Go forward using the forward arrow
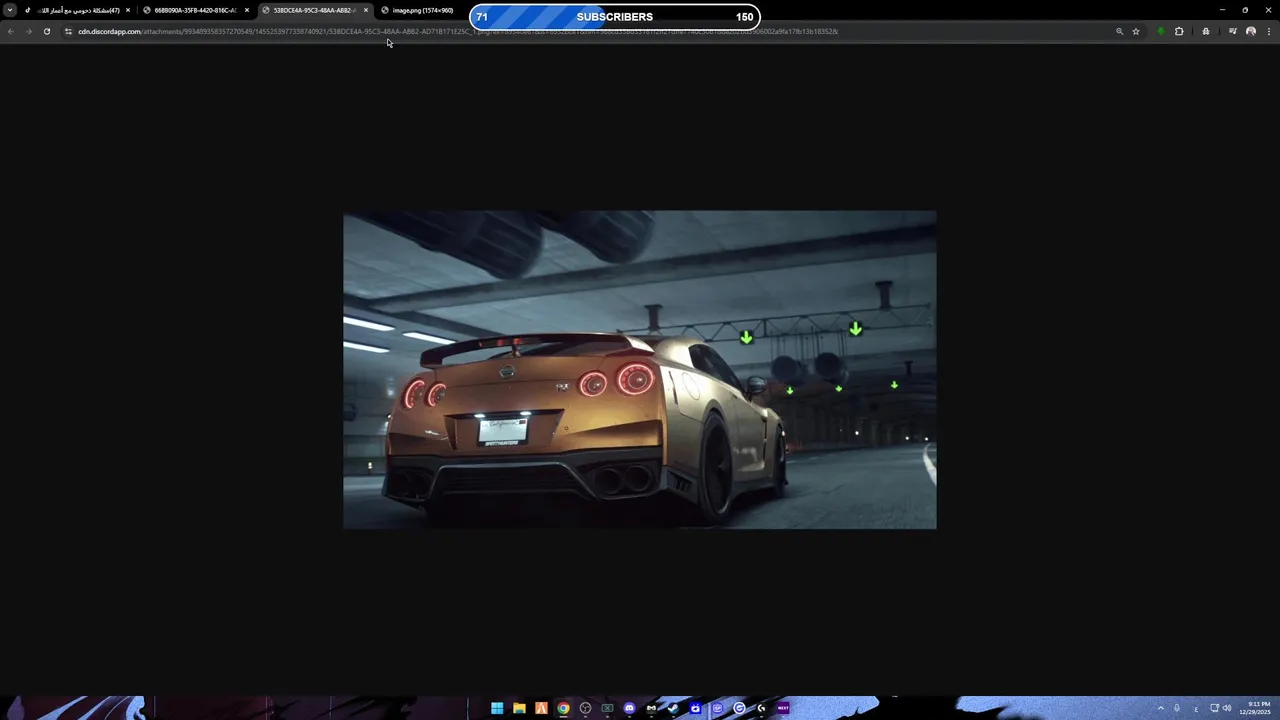Image resolution: width=1280 pixels, height=720 pixels. point(28,31)
